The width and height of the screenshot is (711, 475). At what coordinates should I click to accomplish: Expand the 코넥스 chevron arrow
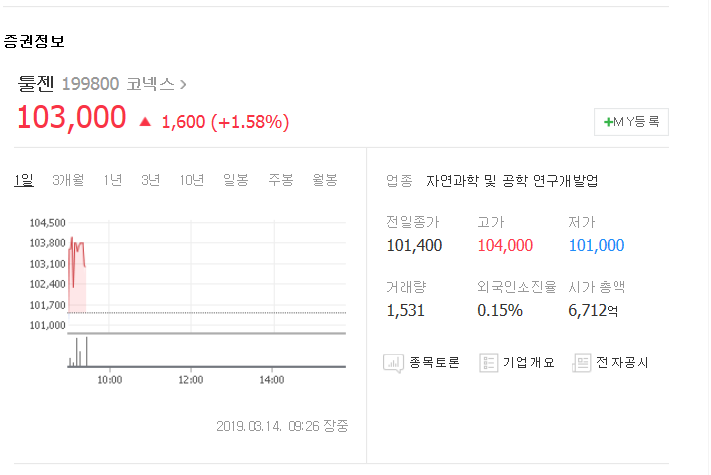click(183, 84)
